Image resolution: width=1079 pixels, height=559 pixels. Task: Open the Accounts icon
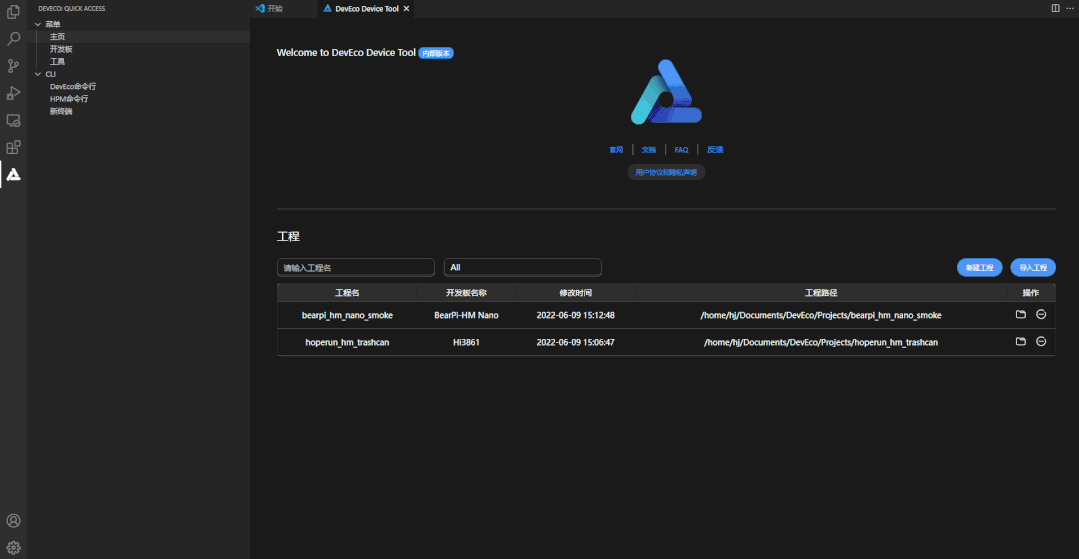pos(13,520)
